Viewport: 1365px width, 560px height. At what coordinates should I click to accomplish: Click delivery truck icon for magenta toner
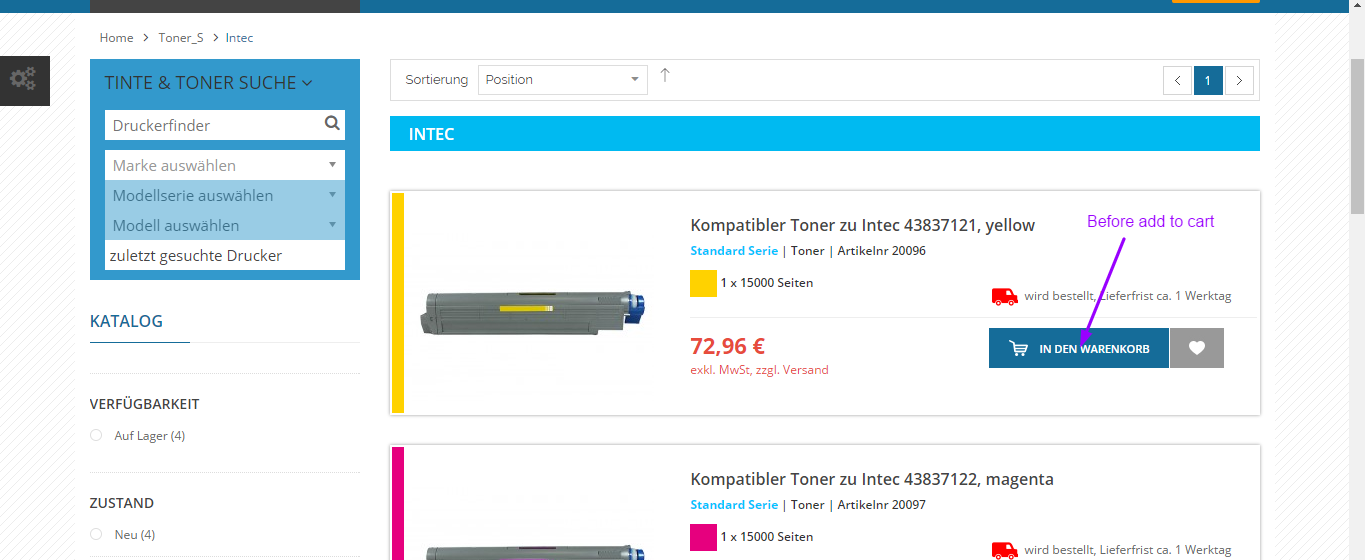(x=1004, y=550)
